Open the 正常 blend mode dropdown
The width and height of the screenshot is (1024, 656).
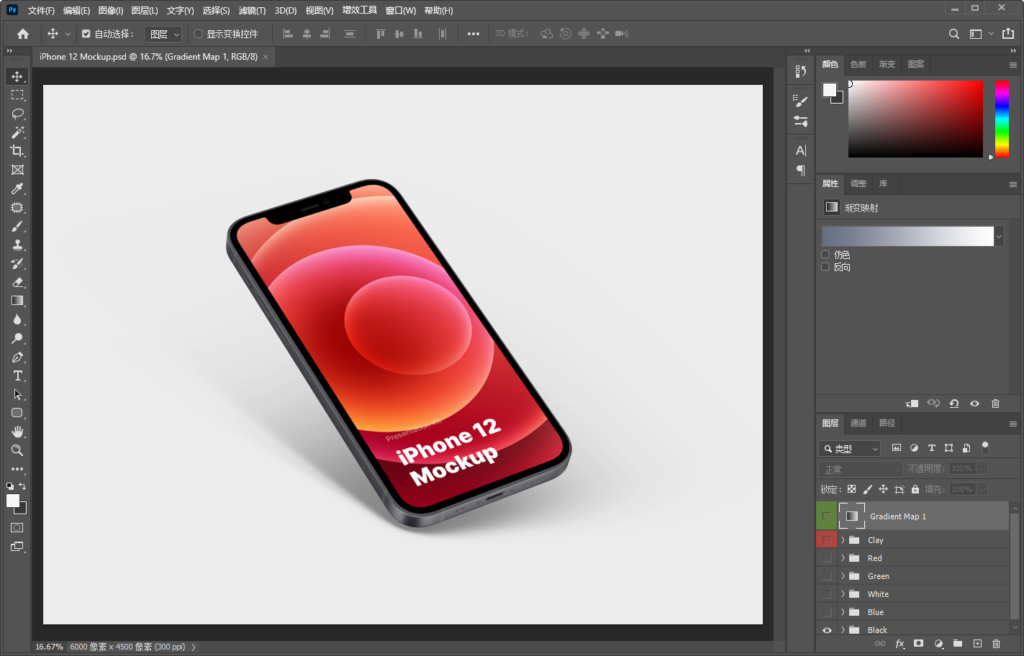coord(860,470)
